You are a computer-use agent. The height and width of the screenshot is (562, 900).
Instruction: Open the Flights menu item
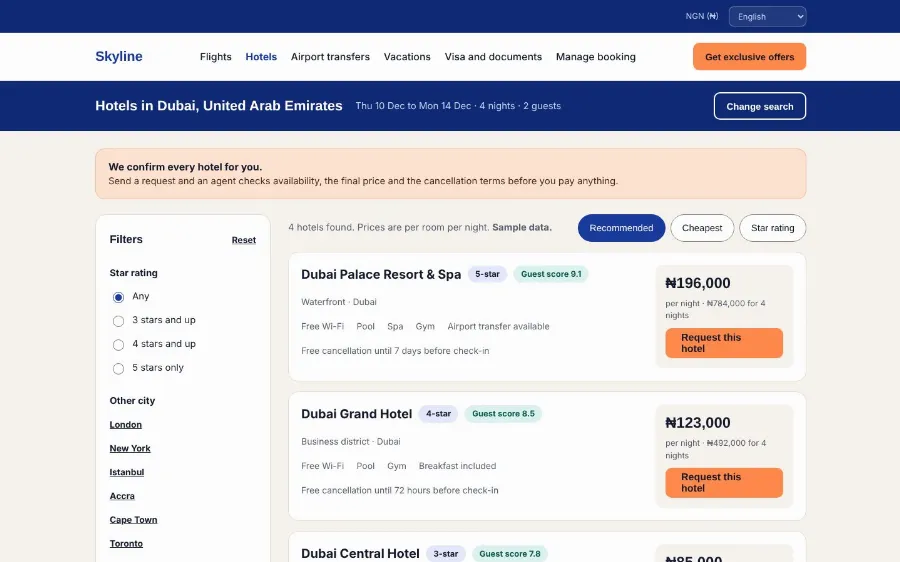[215, 57]
